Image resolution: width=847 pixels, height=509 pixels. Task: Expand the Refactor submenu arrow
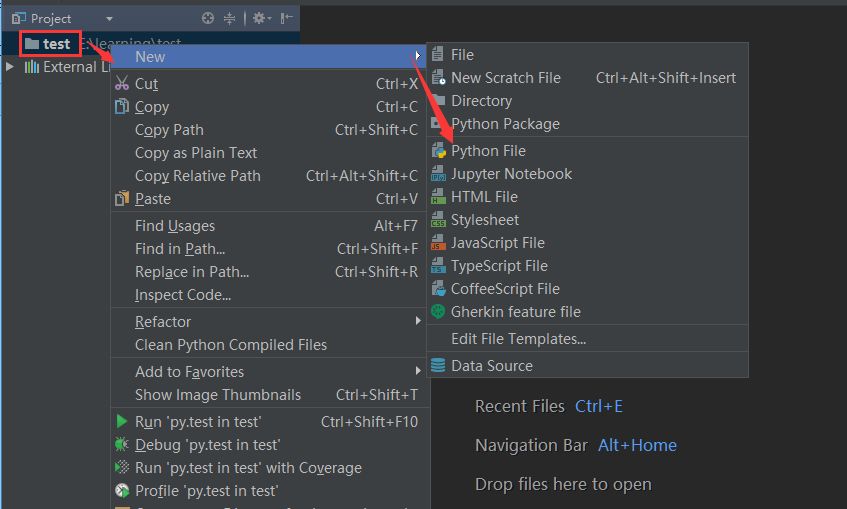(x=418, y=321)
